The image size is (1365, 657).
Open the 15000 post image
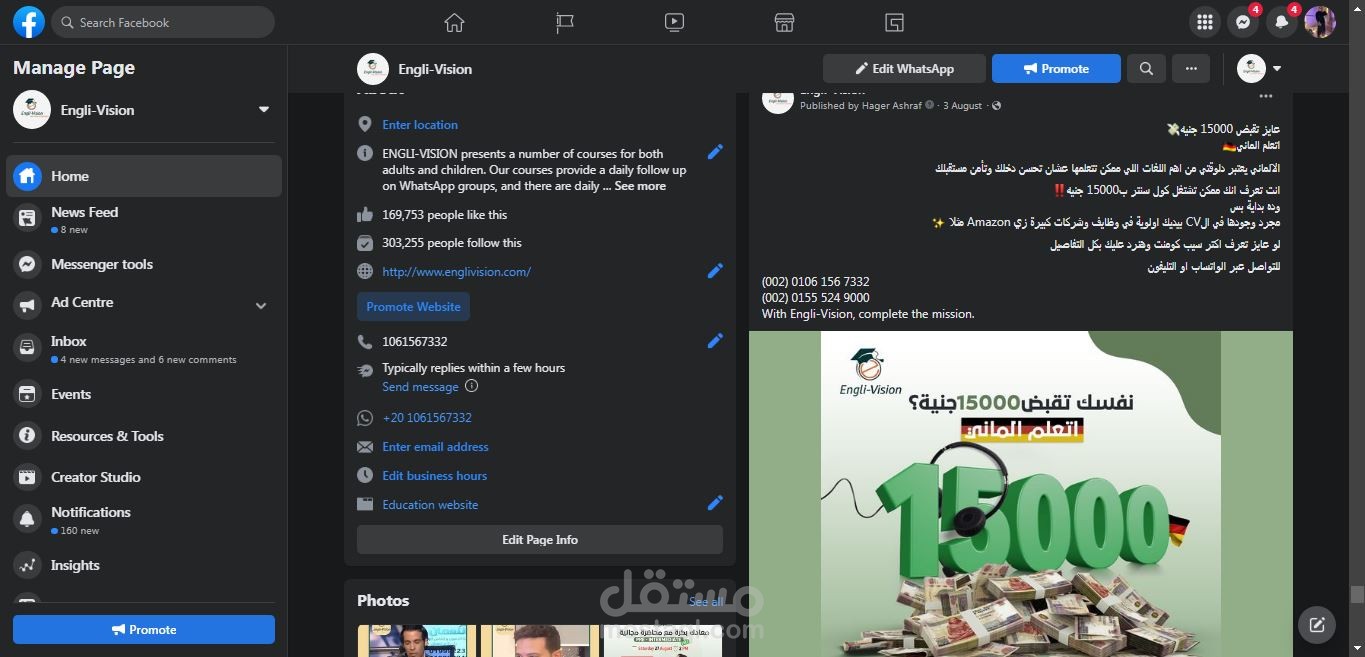point(1020,494)
